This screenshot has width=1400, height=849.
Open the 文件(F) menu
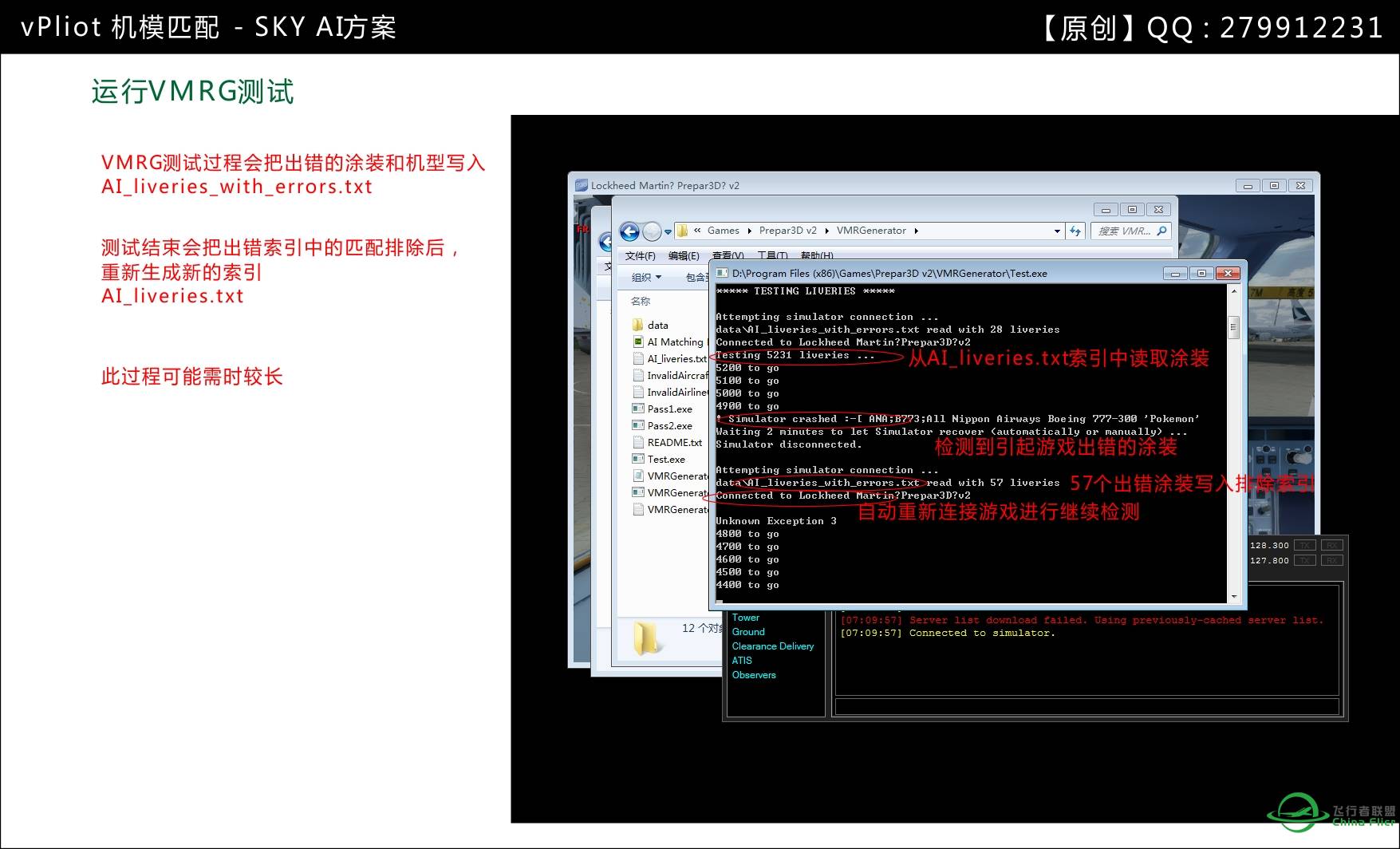point(640,256)
